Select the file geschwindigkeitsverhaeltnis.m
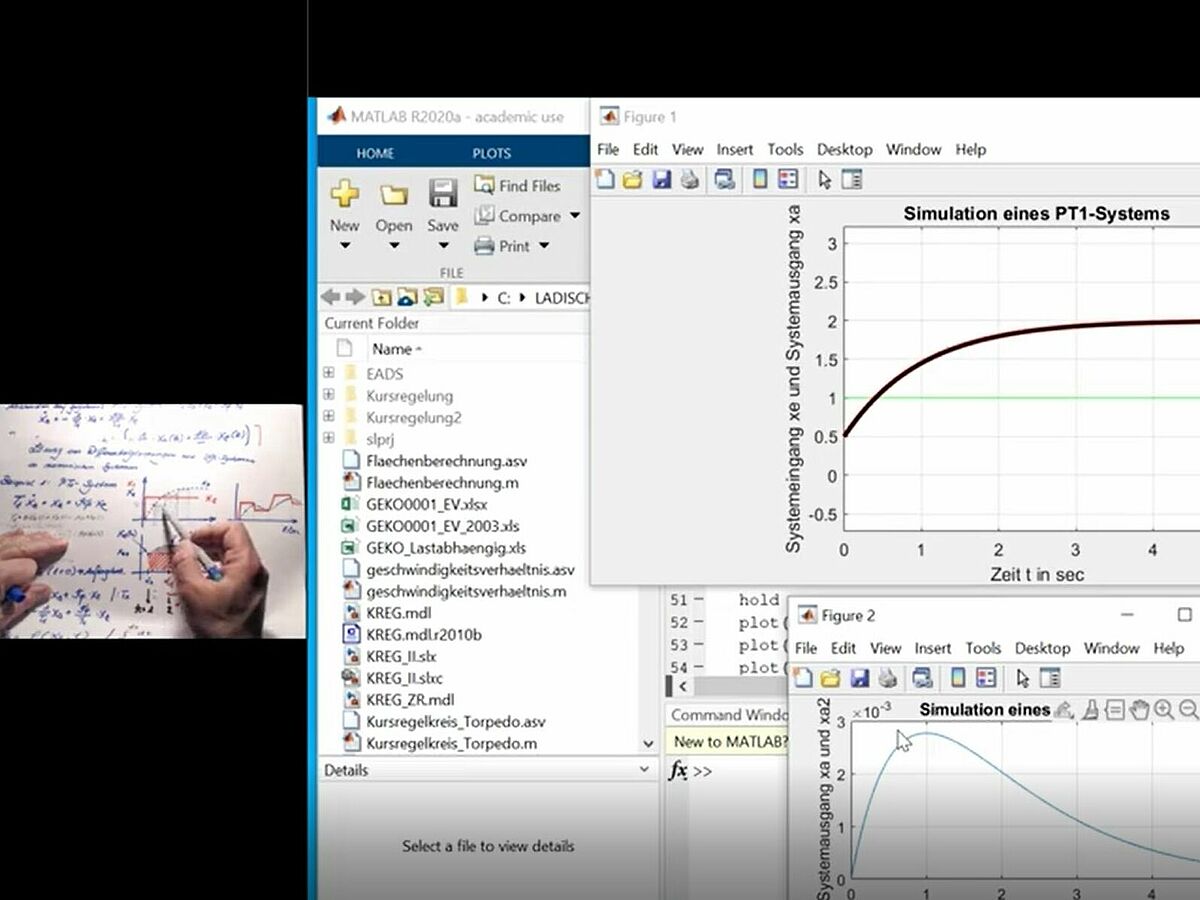This screenshot has width=1200, height=900. [x=466, y=591]
